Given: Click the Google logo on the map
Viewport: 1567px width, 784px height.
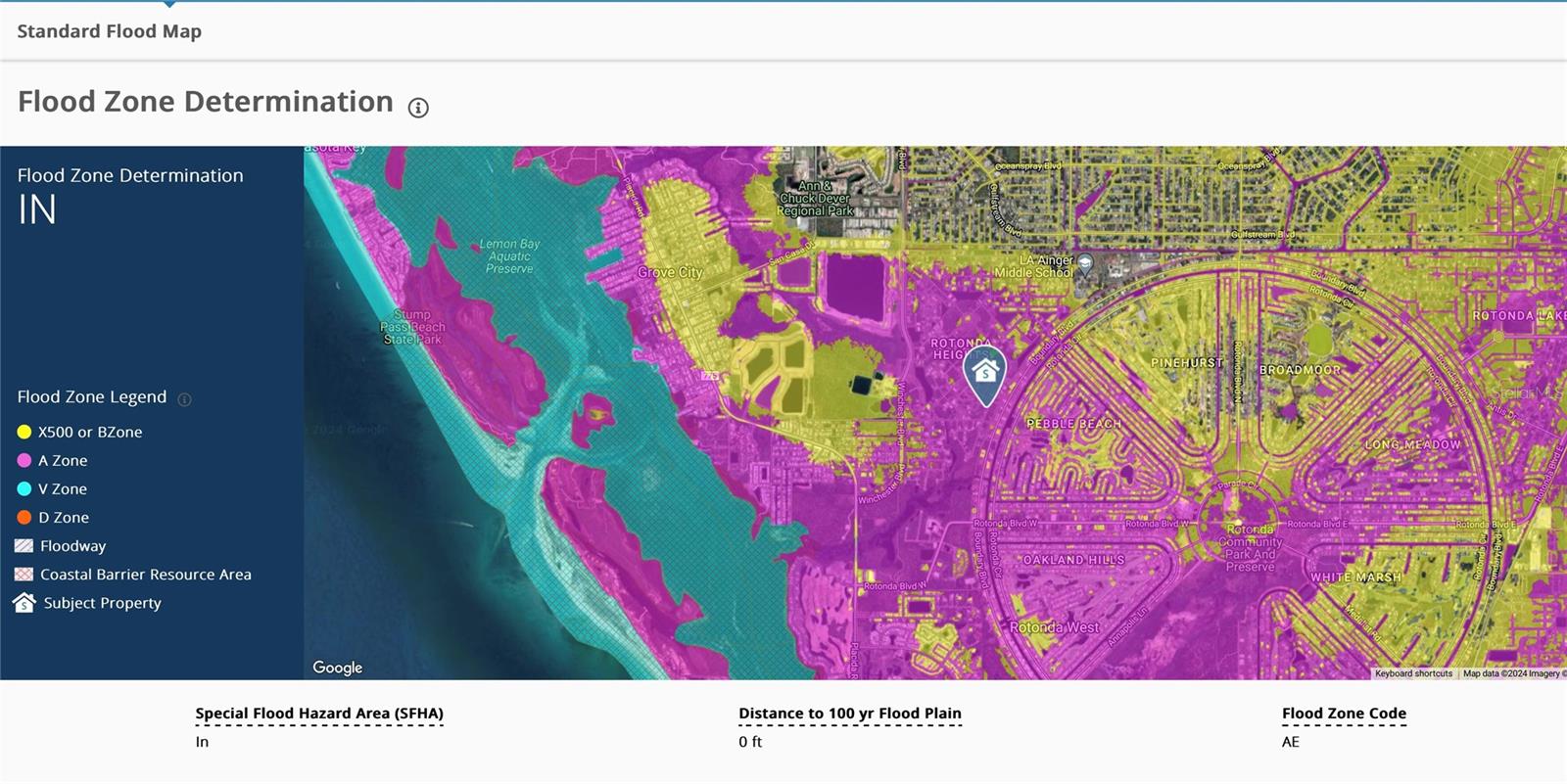Looking at the screenshot, I should coord(338,668).
